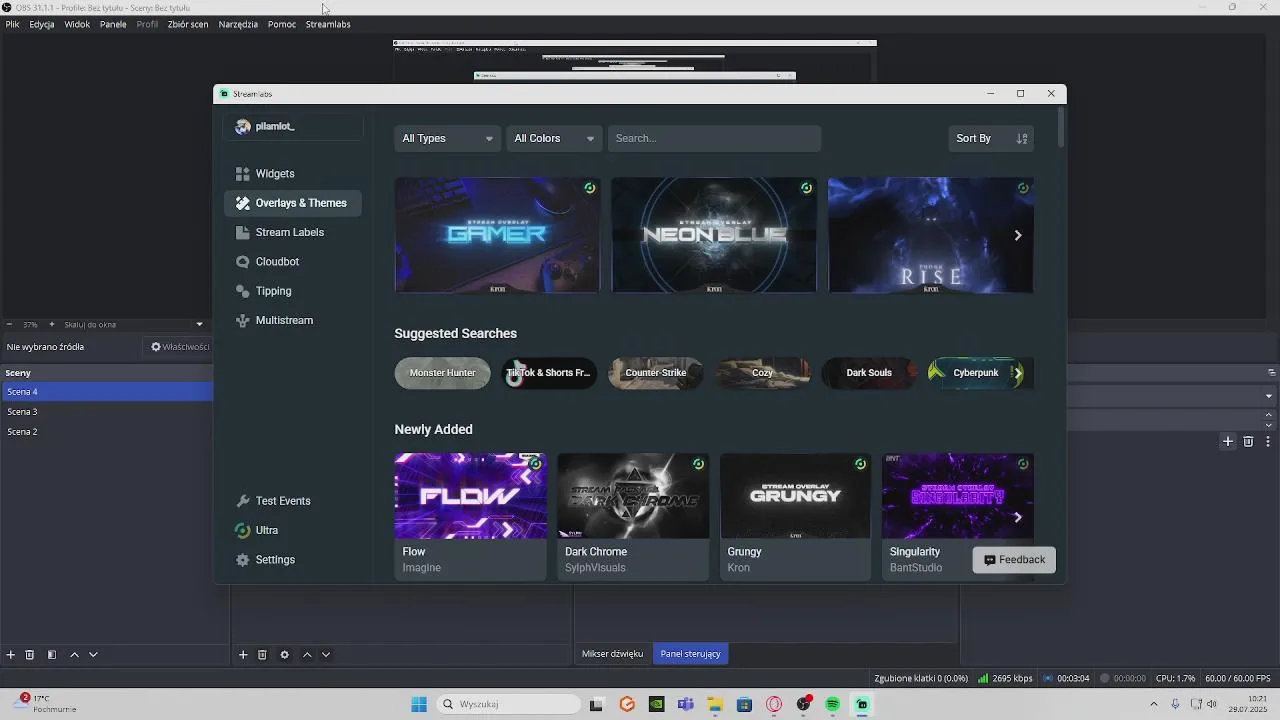The image size is (1280, 720).
Task: Open the Zbiór scen menu
Action: (x=188, y=24)
